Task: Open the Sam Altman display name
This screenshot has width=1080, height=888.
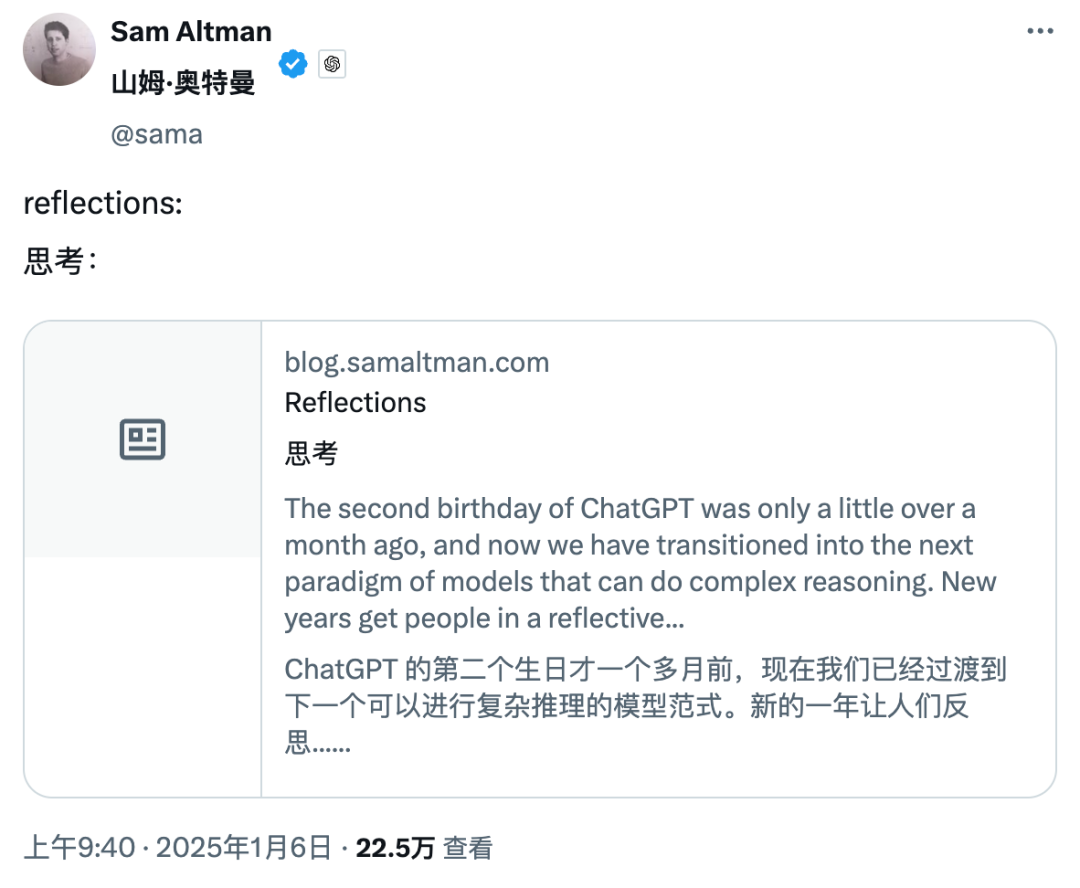Action: click(191, 31)
